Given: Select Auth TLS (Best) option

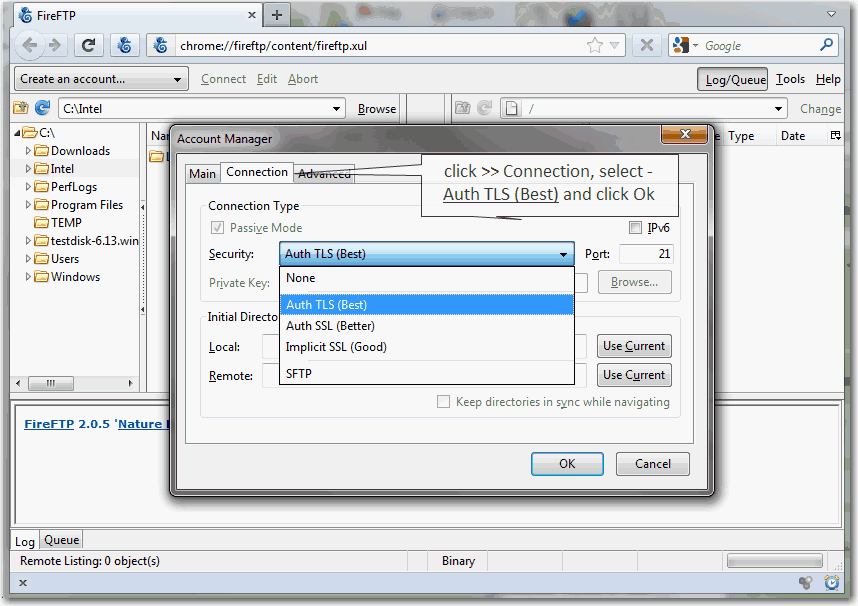Looking at the screenshot, I should click(427, 305).
